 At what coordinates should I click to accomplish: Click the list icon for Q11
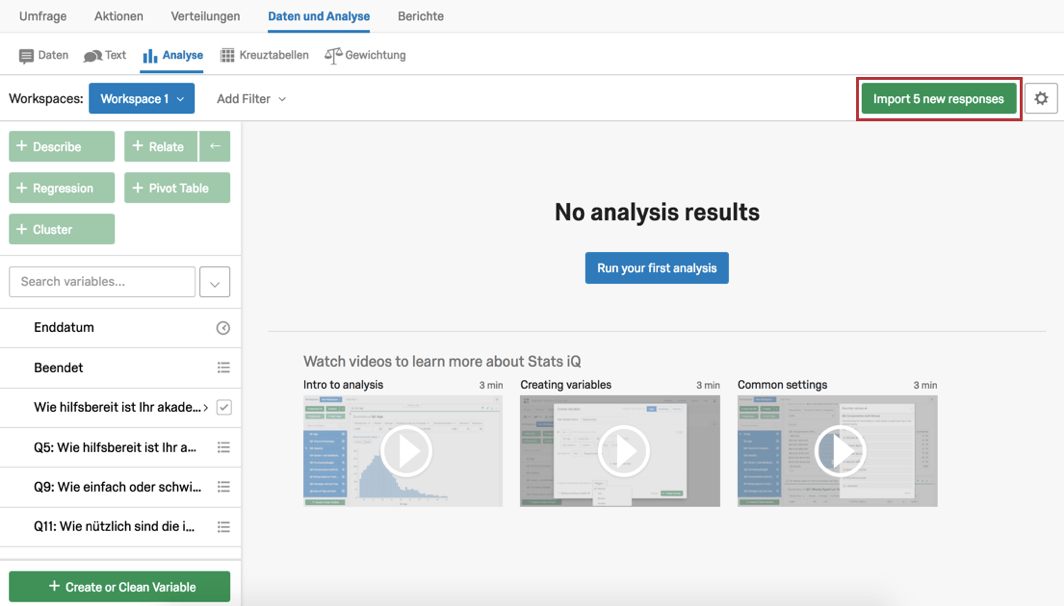point(223,527)
